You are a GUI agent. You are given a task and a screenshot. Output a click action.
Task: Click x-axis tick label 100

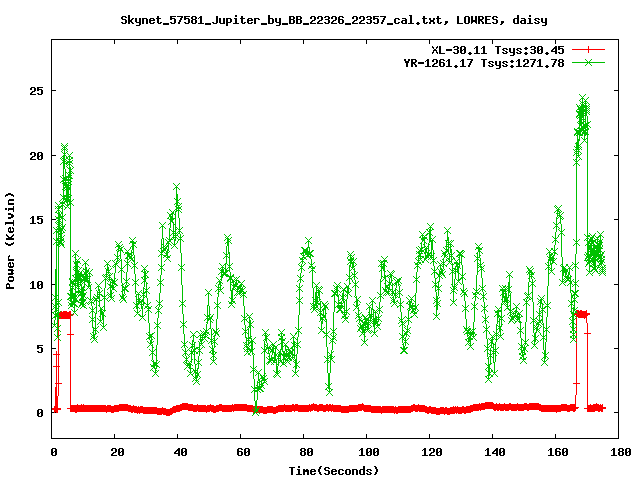369,452
